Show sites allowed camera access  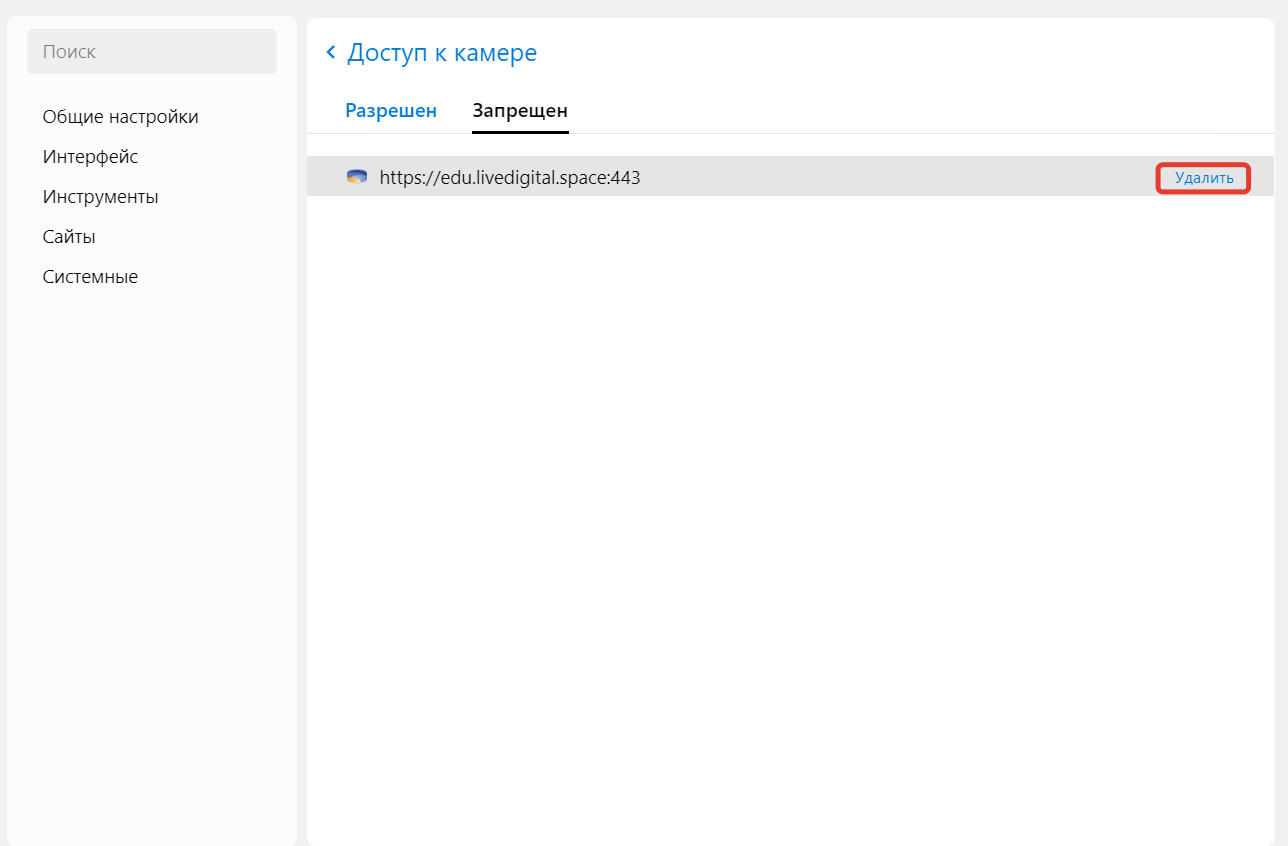pos(391,111)
